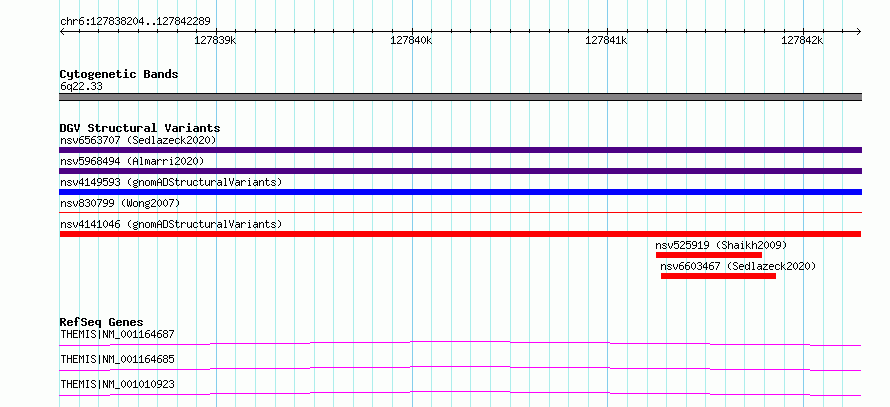The width and height of the screenshot is (890, 407).
Task: Open the Cytogenetic Bands track heading
Action: (x=119, y=74)
